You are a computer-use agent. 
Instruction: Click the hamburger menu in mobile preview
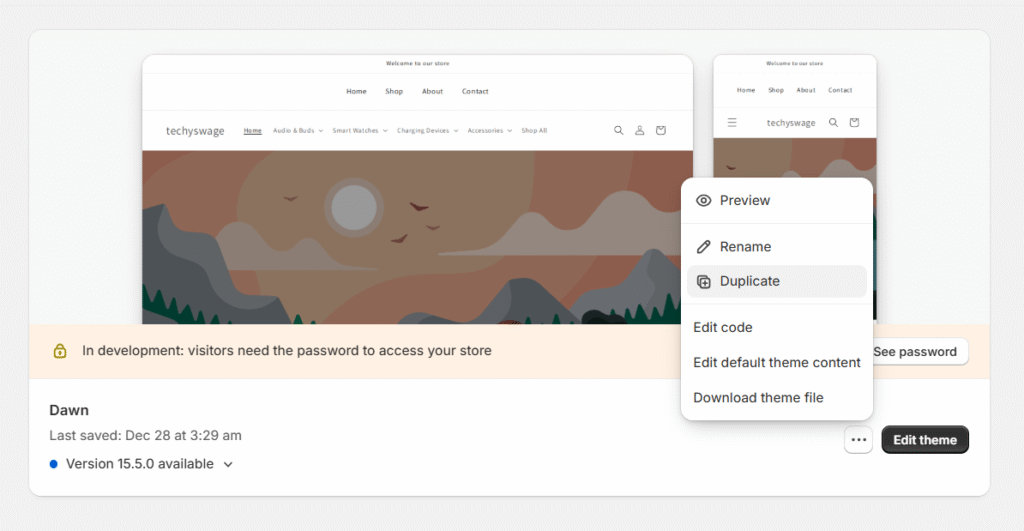click(732, 123)
